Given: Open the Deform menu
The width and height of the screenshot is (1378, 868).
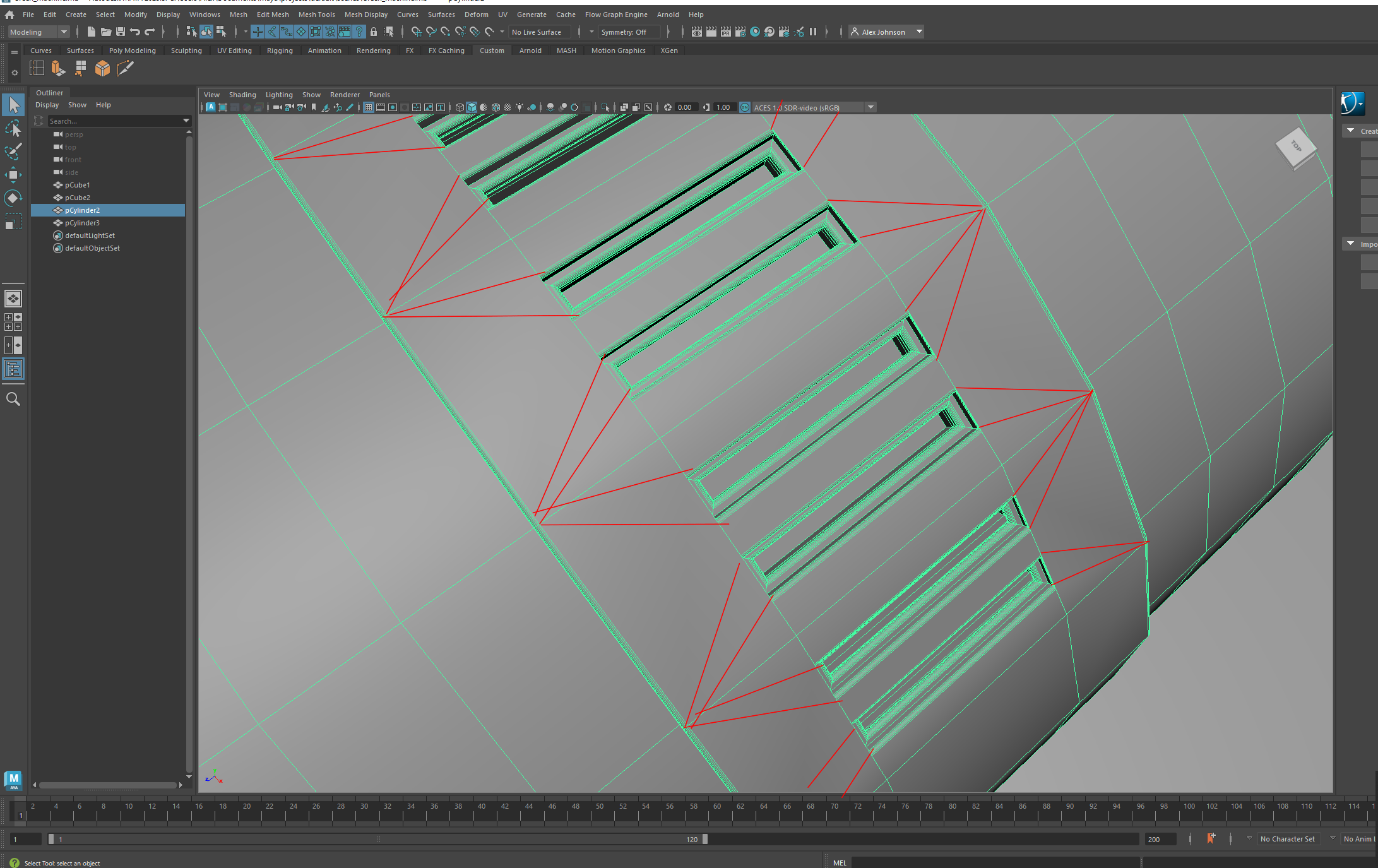Looking at the screenshot, I should [x=476, y=15].
